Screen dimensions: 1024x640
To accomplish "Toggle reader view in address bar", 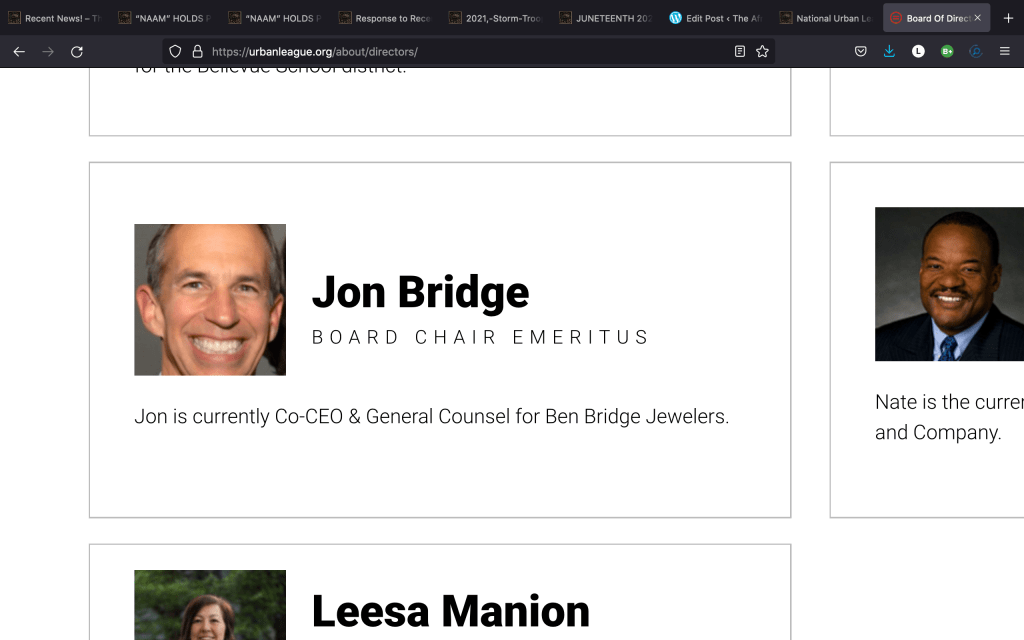I will [x=739, y=52].
